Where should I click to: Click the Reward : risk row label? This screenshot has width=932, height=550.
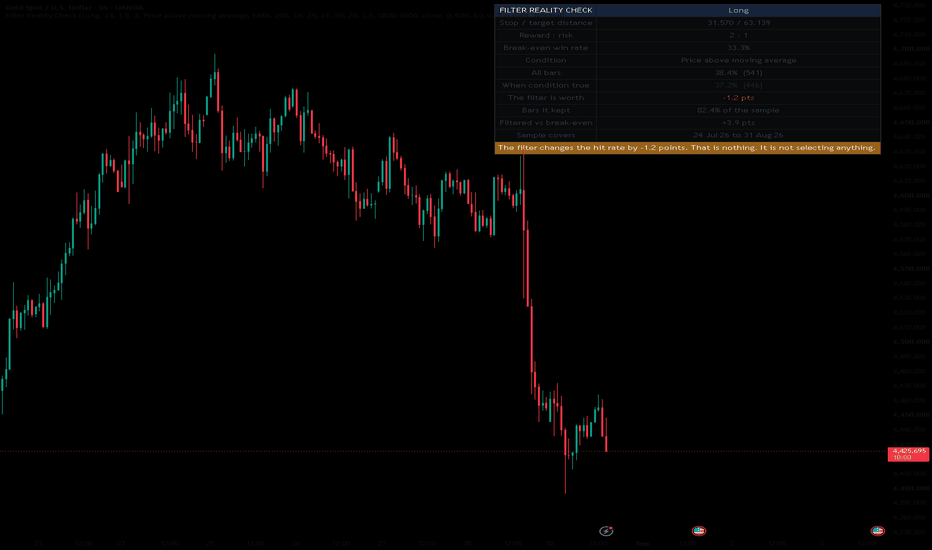(x=546, y=35)
